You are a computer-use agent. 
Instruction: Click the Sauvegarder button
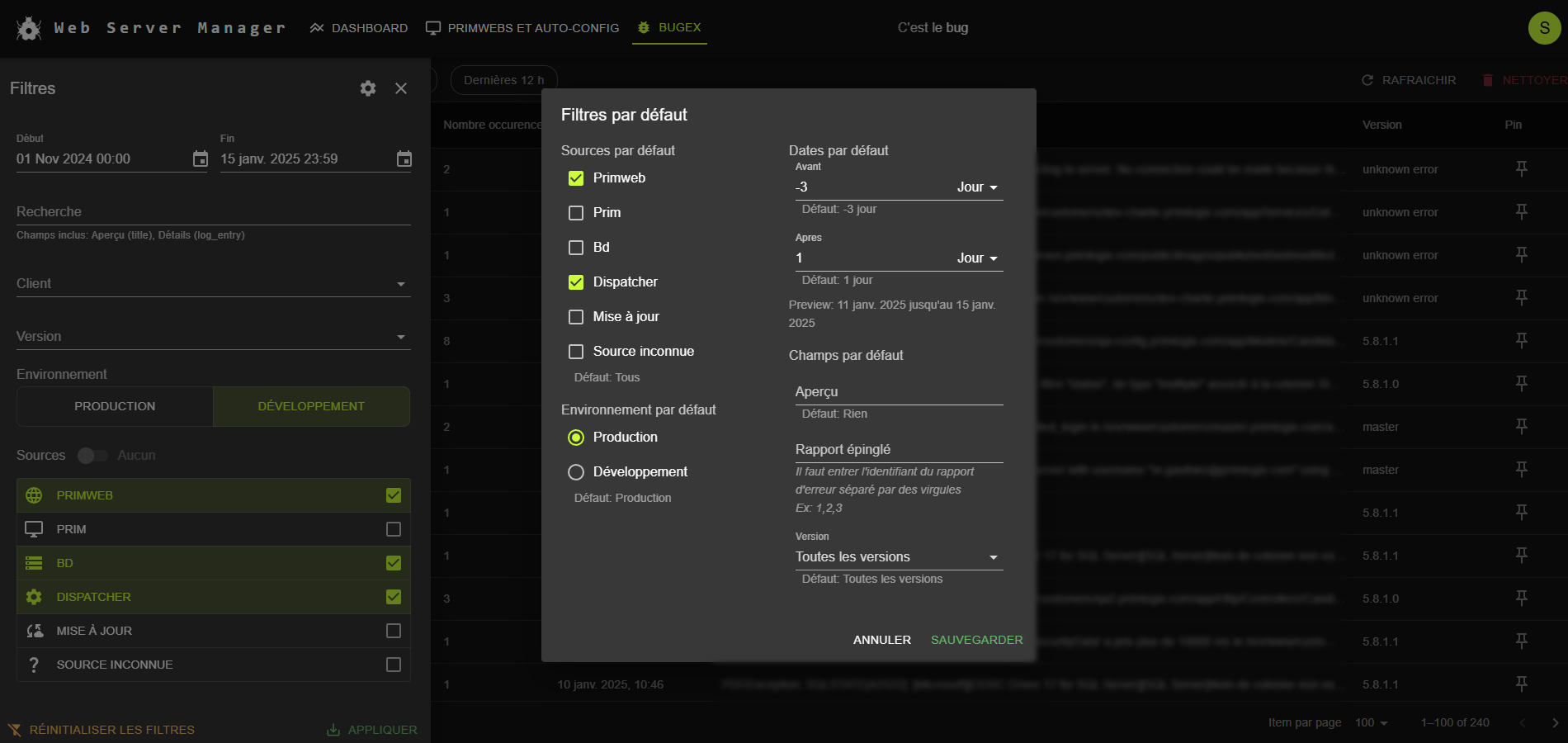point(976,640)
